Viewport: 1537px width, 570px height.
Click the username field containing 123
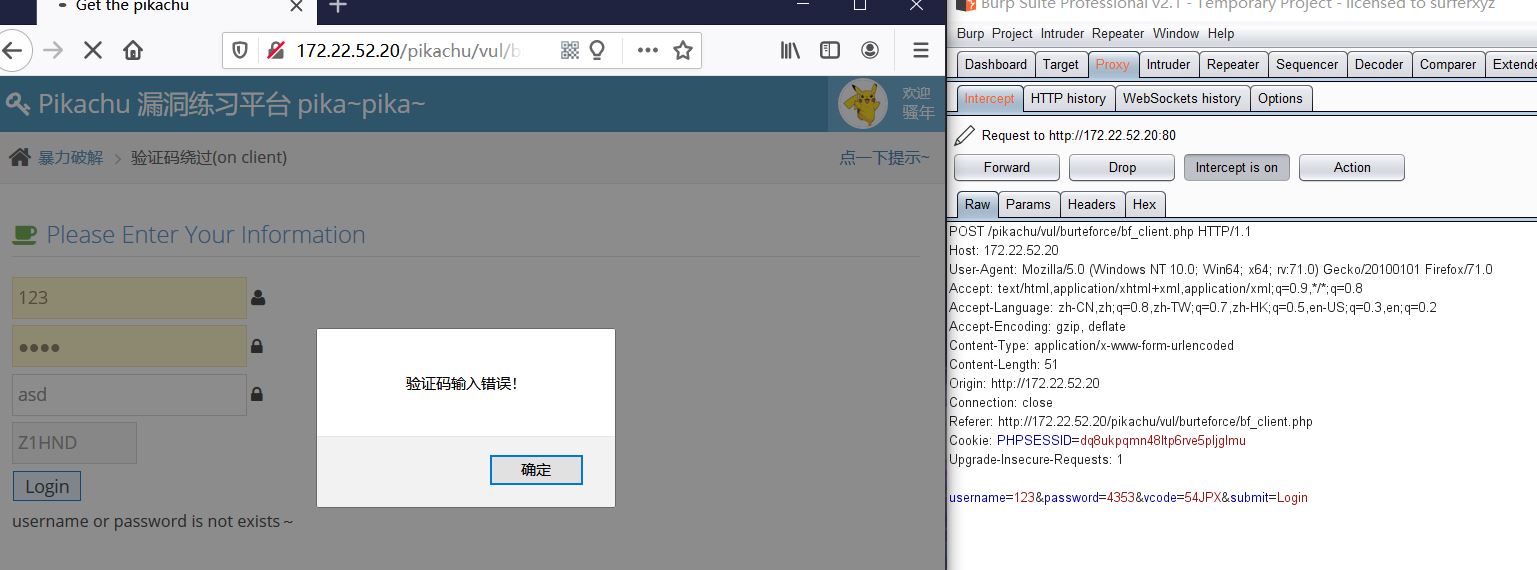click(x=129, y=297)
